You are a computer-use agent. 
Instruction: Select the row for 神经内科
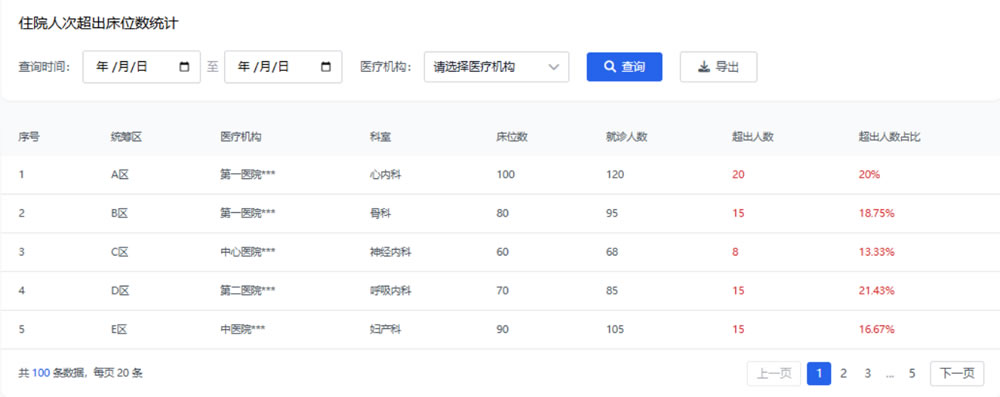500,252
